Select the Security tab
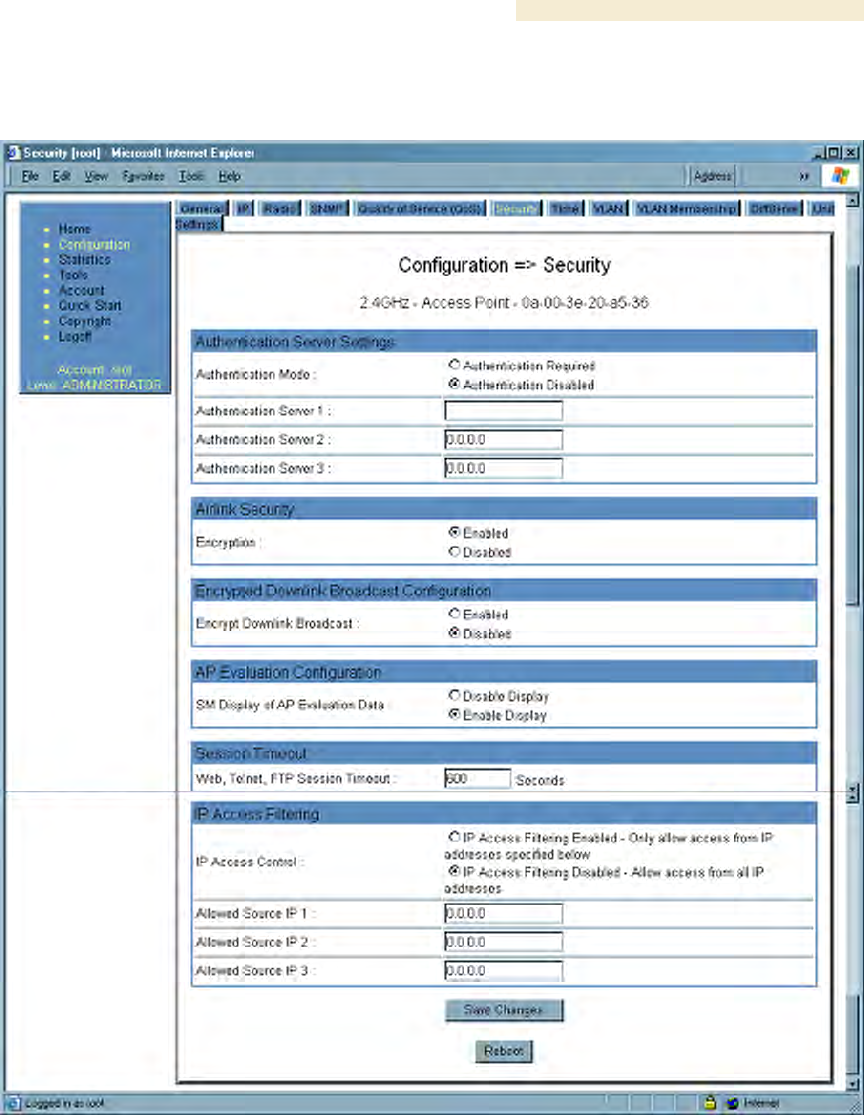The image size is (864, 1115). pos(517,208)
